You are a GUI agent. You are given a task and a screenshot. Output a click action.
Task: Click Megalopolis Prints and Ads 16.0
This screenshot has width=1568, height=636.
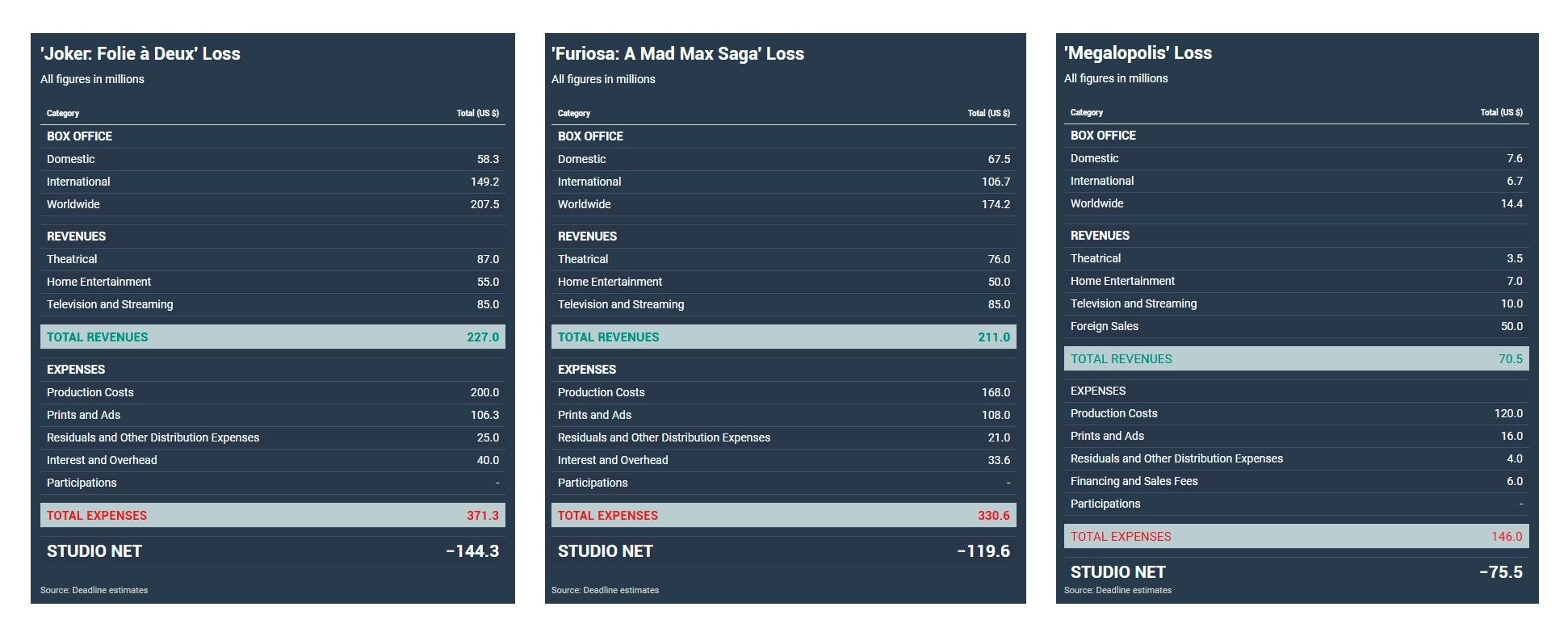pos(1511,436)
